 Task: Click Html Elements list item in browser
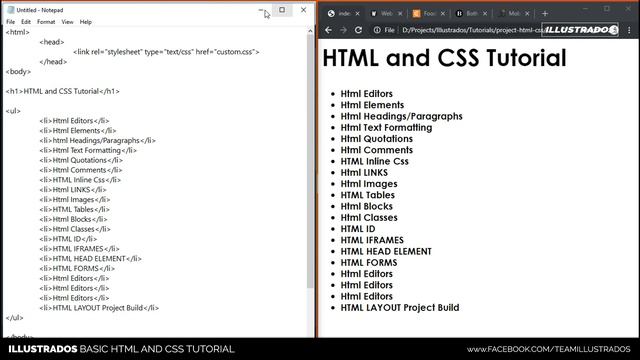point(372,105)
